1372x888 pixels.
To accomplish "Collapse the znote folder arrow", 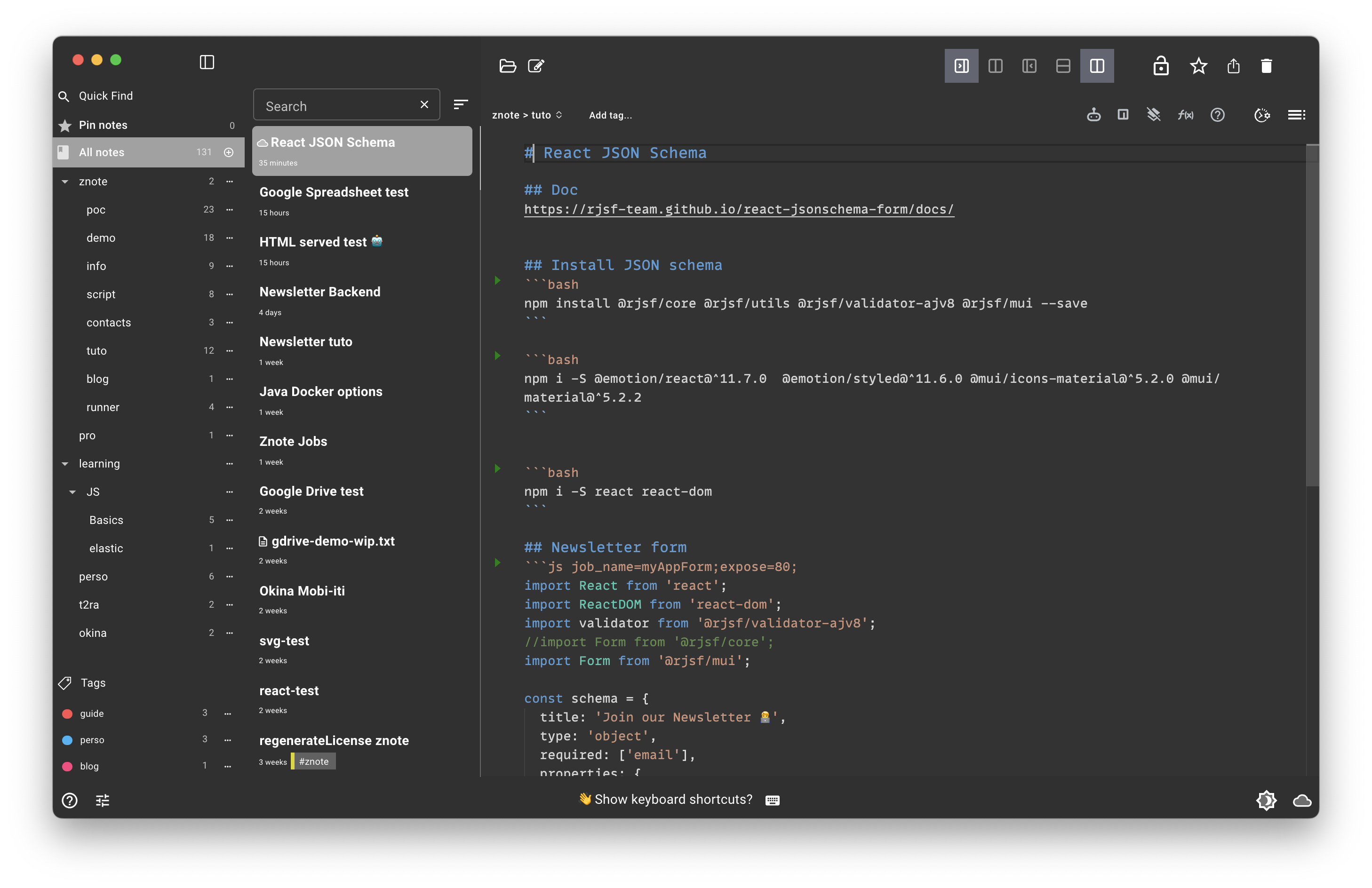I will 65,182.
